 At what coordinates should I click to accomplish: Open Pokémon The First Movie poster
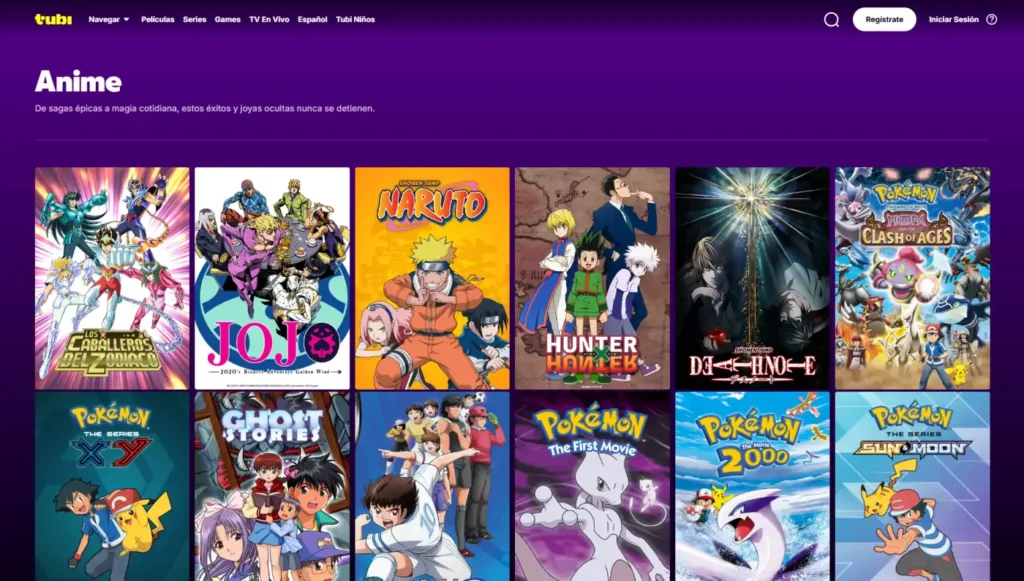click(592, 486)
